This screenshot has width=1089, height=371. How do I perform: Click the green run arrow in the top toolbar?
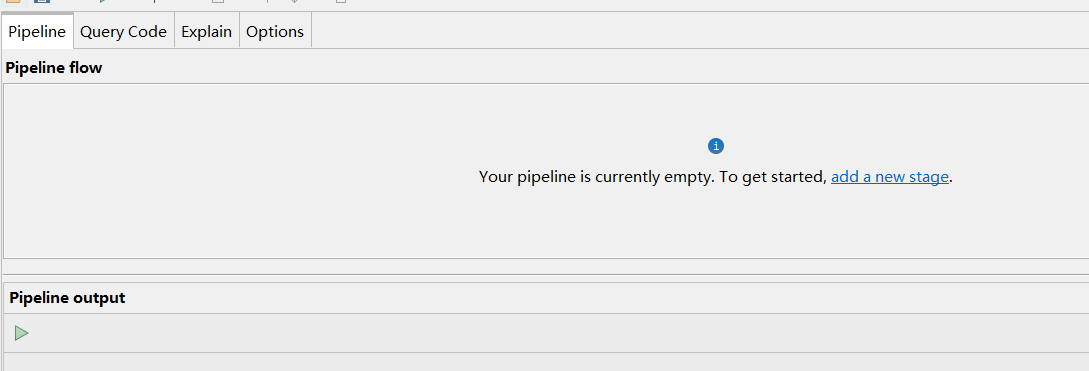click(x=103, y=1)
